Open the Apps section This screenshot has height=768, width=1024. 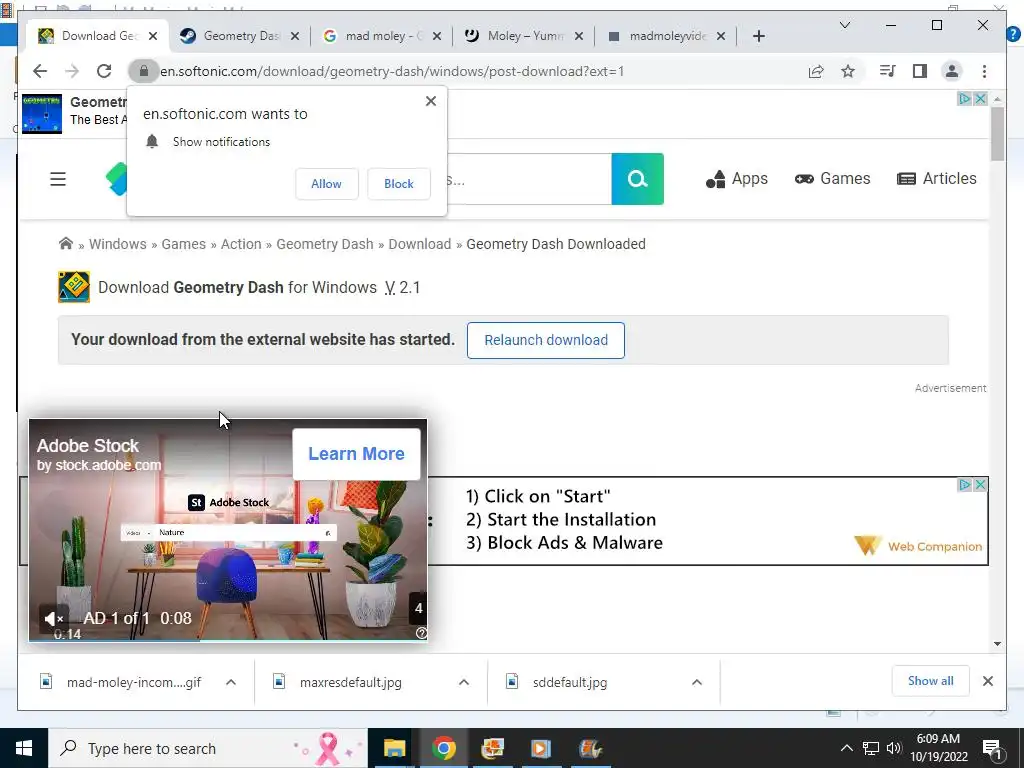(737, 179)
